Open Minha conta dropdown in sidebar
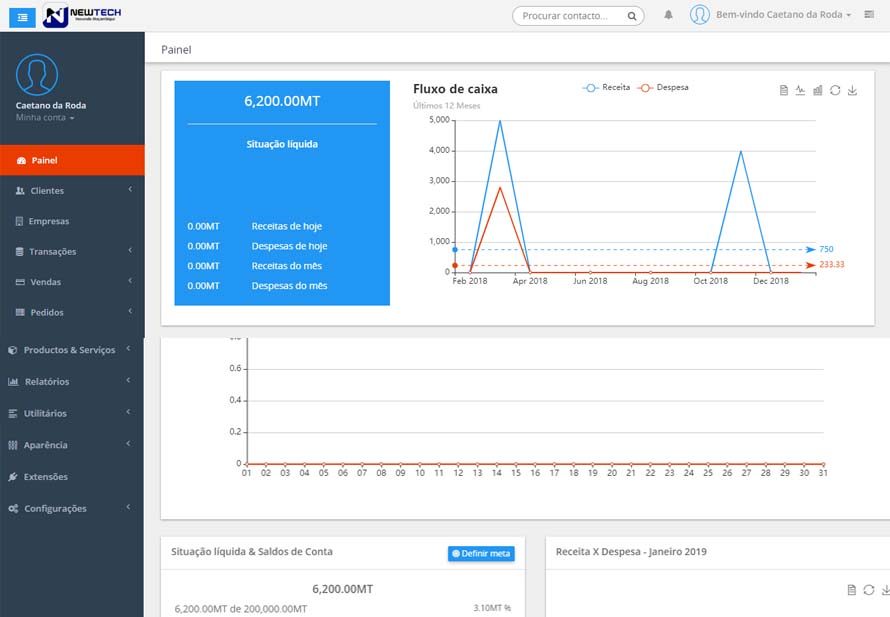 [x=45, y=117]
